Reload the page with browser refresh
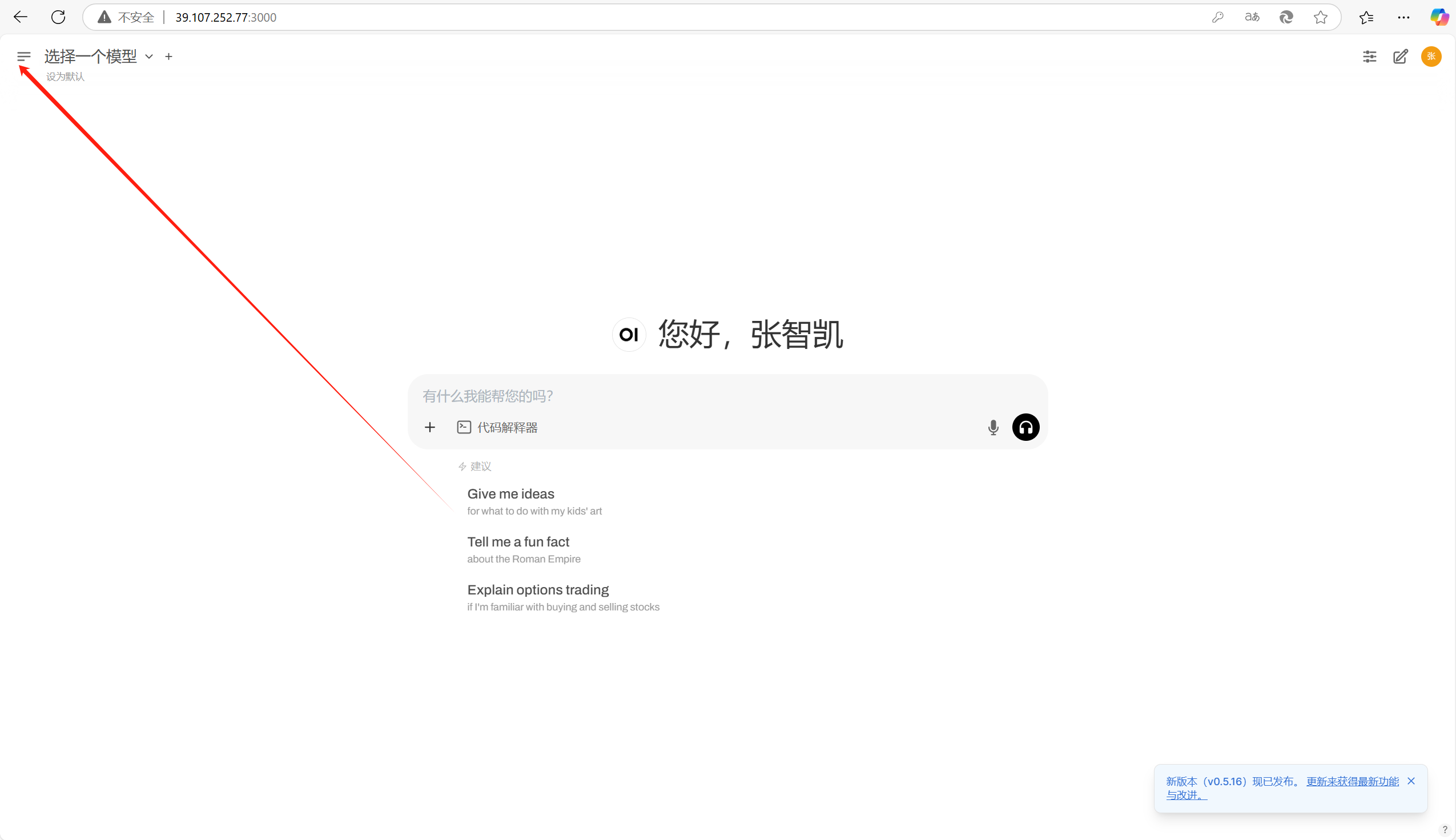Screen dimensions: 1456x840 point(58,17)
